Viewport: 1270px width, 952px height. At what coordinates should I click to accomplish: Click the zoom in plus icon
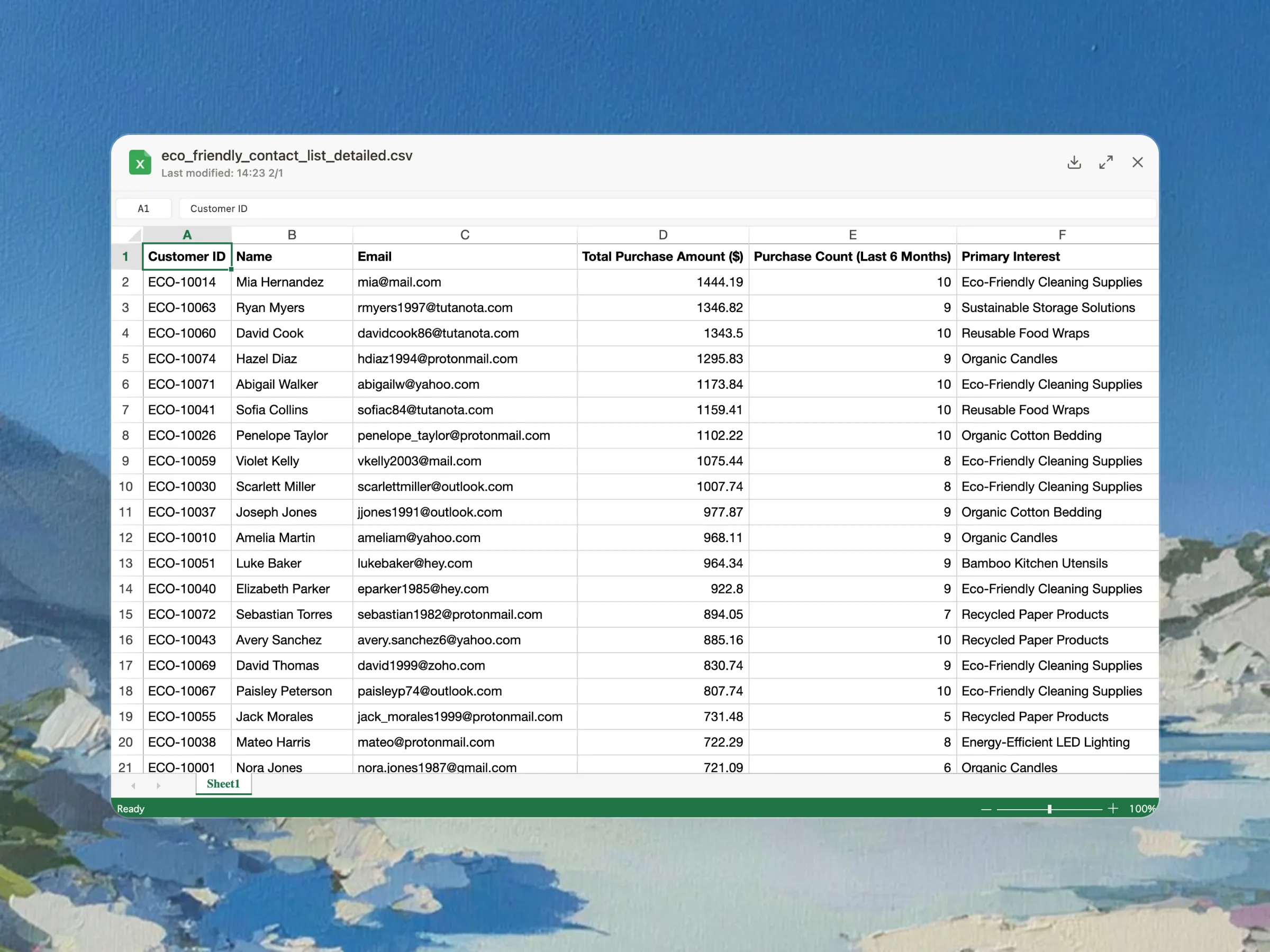(x=1113, y=809)
